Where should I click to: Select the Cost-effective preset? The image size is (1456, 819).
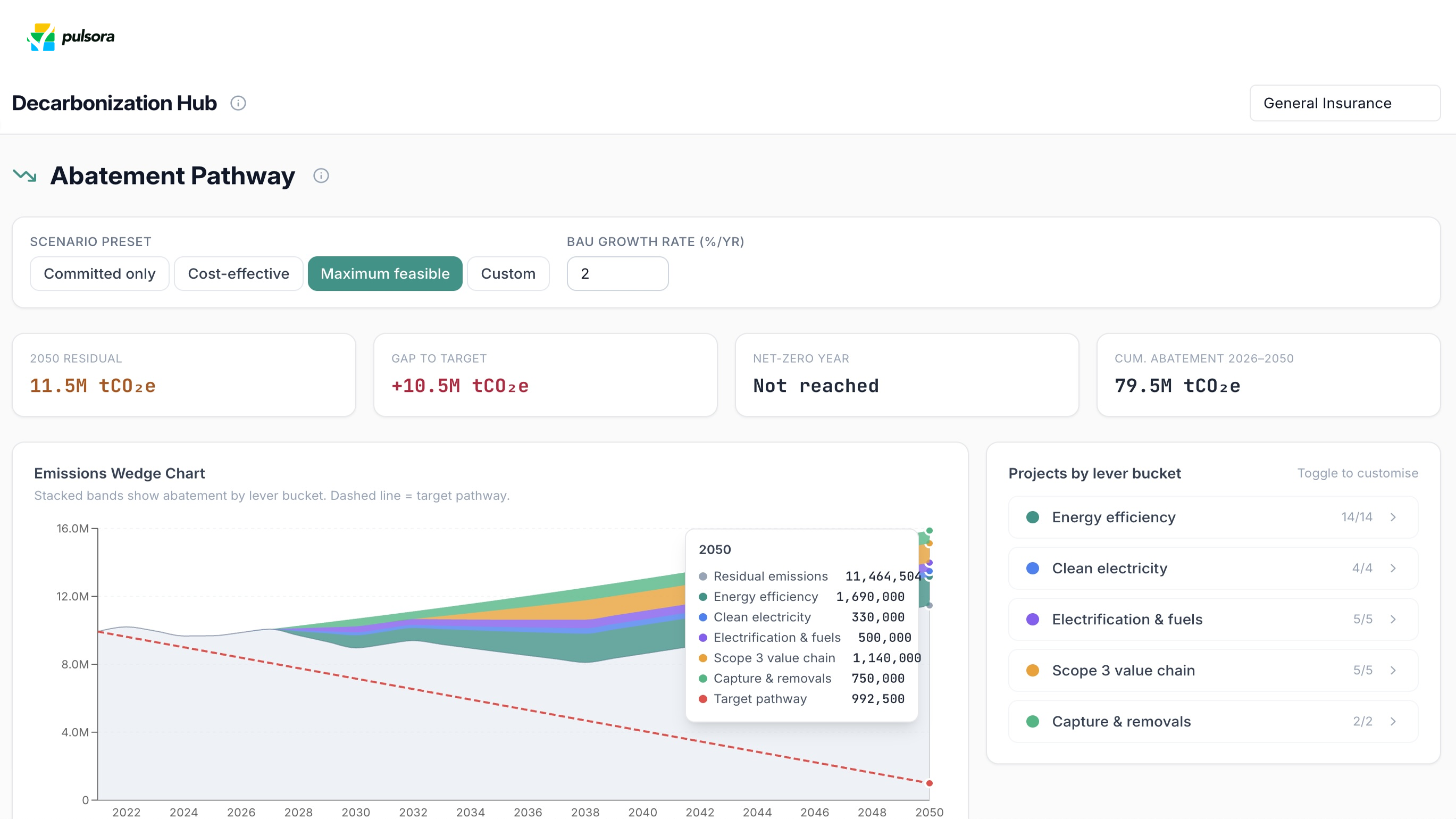coord(239,273)
